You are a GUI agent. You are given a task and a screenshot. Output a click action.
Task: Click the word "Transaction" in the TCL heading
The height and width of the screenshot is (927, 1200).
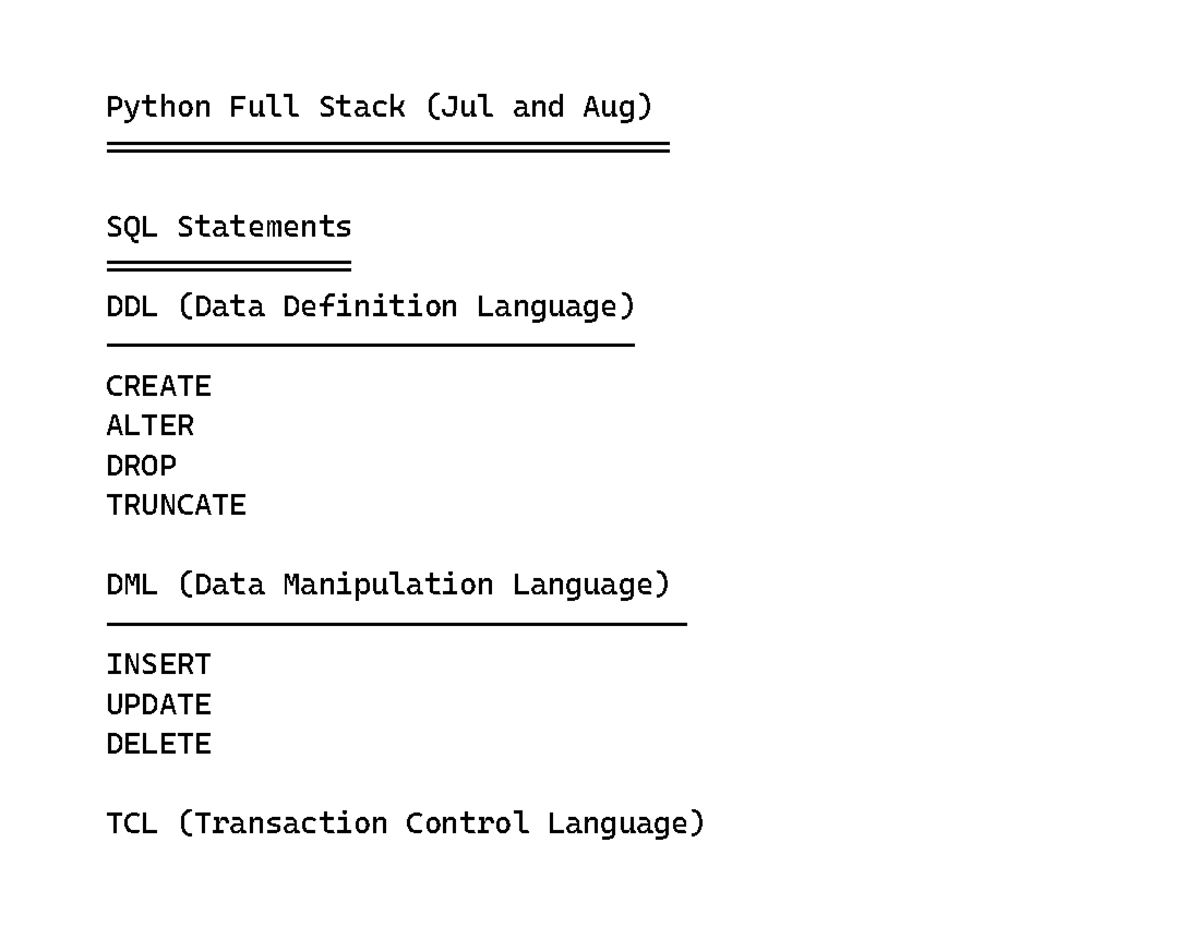tap(291, 824)
